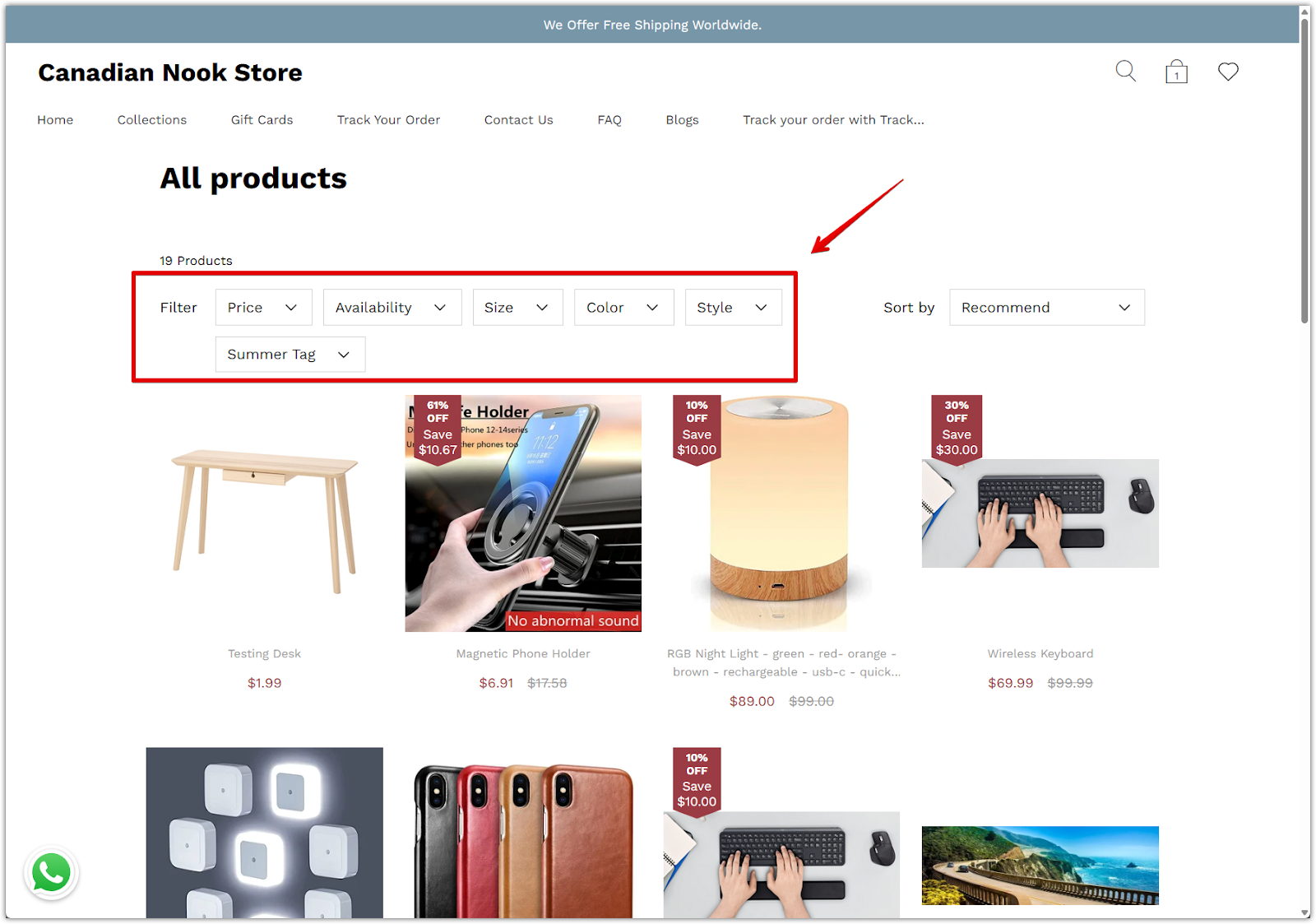Viewport: 1316px width, 924px height.
Task: Click the RGB Night Light lamp image
Action: (x=781, y=513)
